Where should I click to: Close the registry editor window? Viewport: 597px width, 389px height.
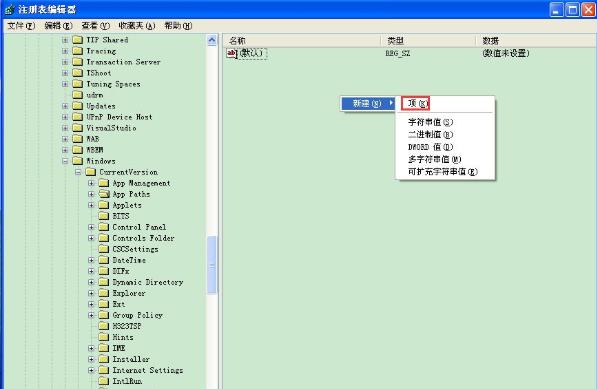tap(589, 10)
